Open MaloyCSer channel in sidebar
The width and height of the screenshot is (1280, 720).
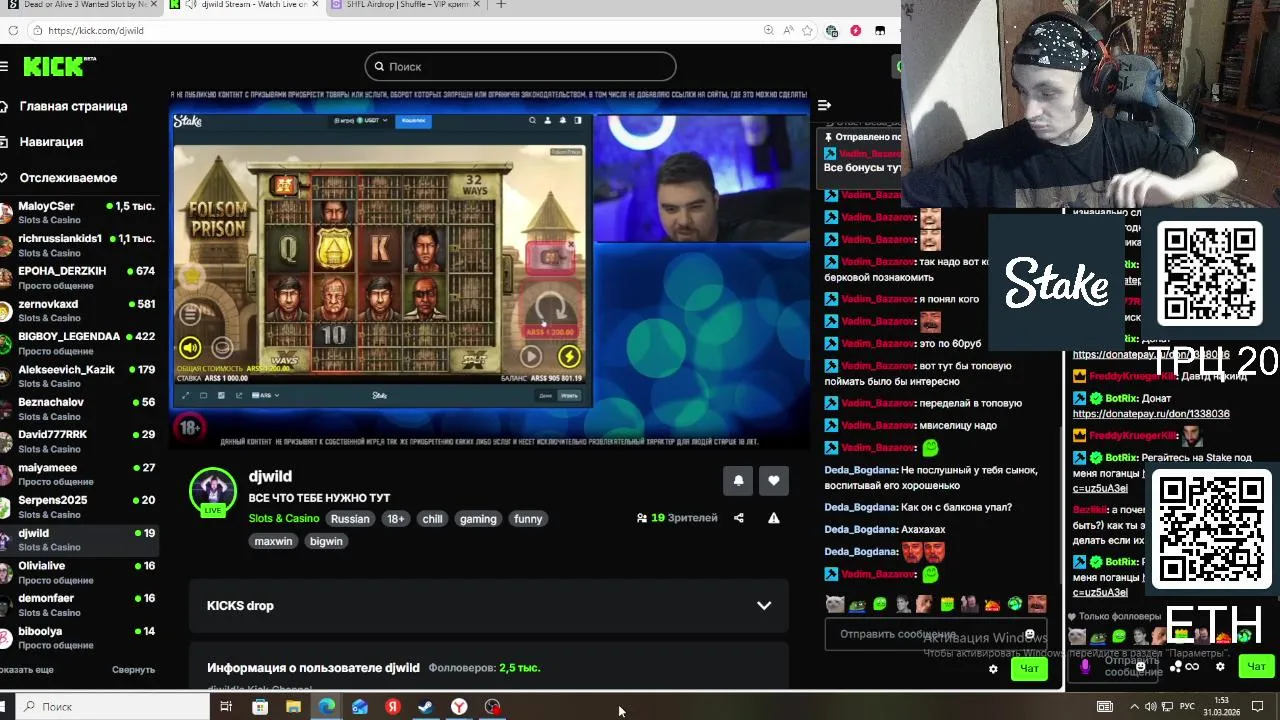78,212
